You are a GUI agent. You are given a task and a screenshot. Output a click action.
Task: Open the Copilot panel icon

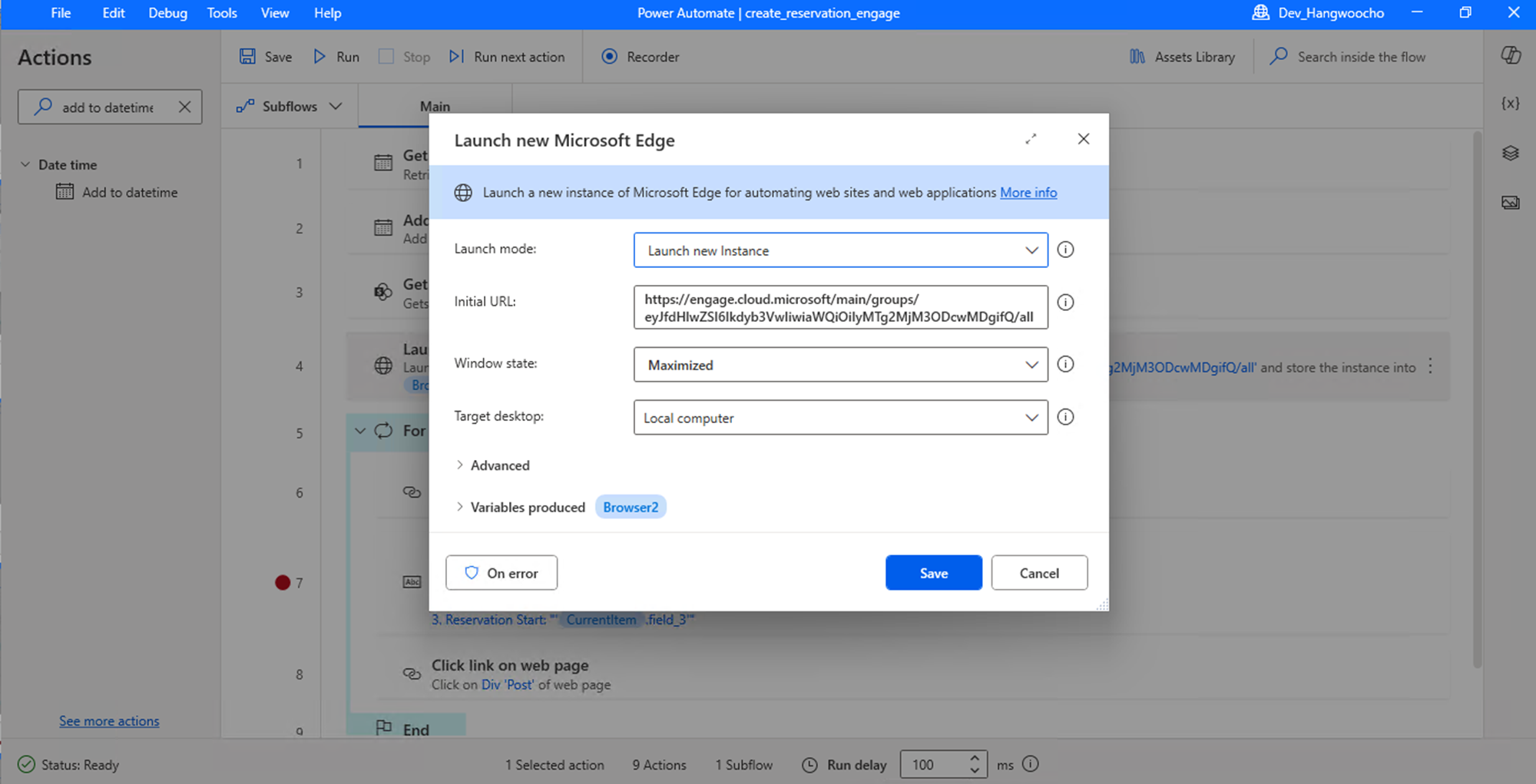pyautogui.click(x=1511, y=55)
